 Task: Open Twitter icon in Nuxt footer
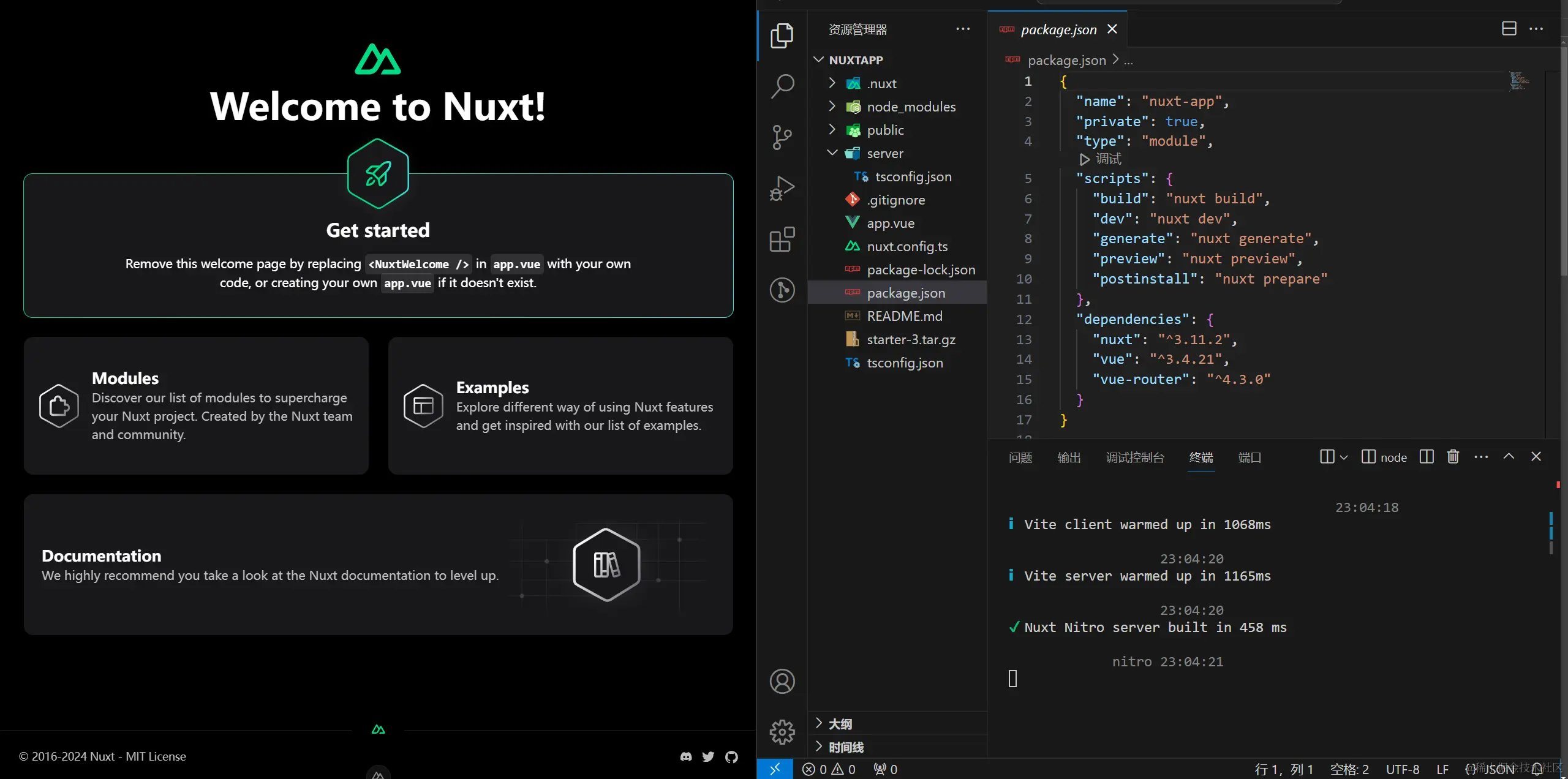pyautogui.click(x=708, y=757)
